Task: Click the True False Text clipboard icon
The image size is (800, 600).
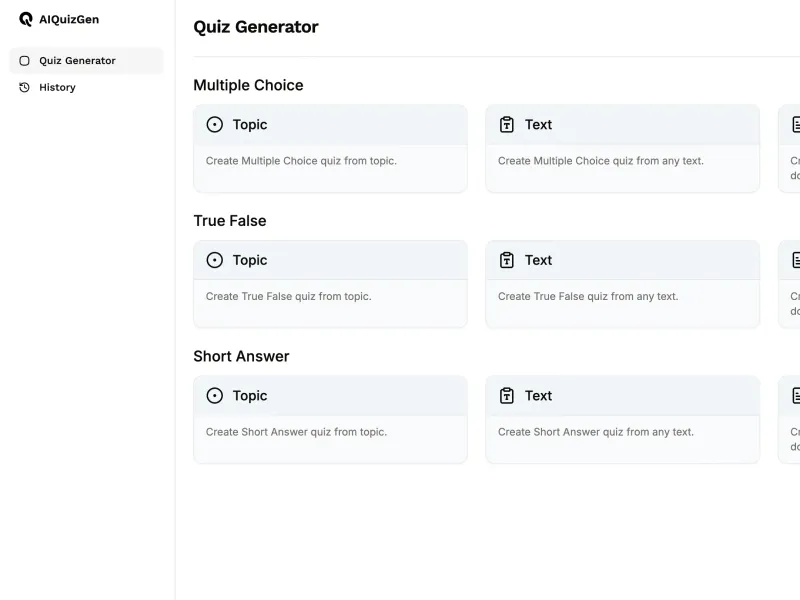Action: (x=507, y=260)
